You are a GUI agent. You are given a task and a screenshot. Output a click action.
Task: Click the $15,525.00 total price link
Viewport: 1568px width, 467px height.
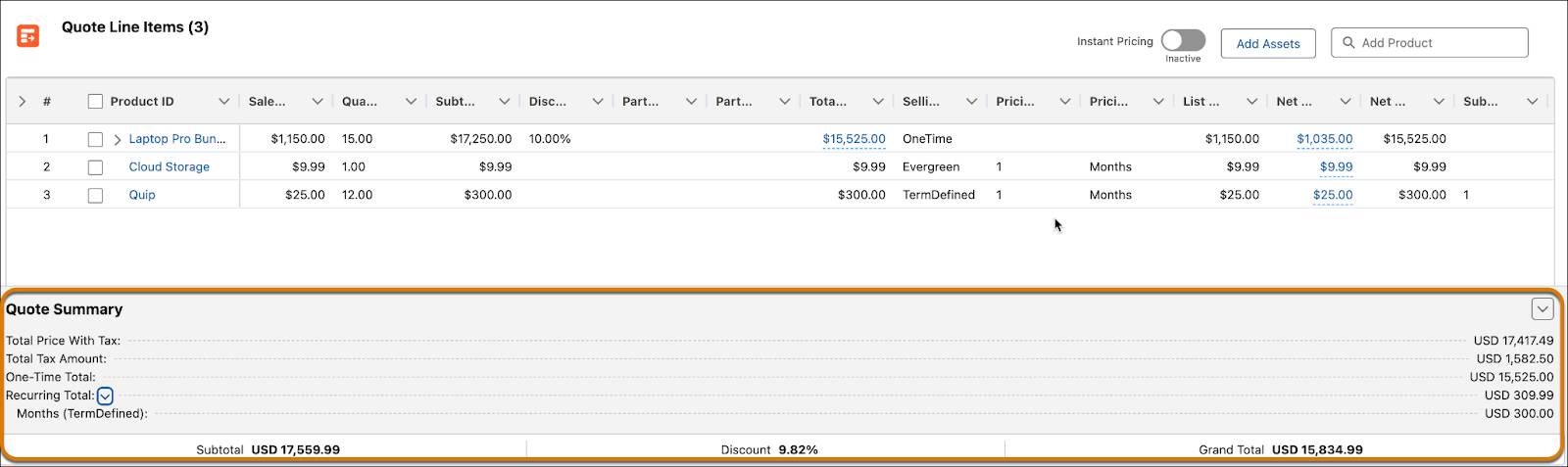pos(854,139)
